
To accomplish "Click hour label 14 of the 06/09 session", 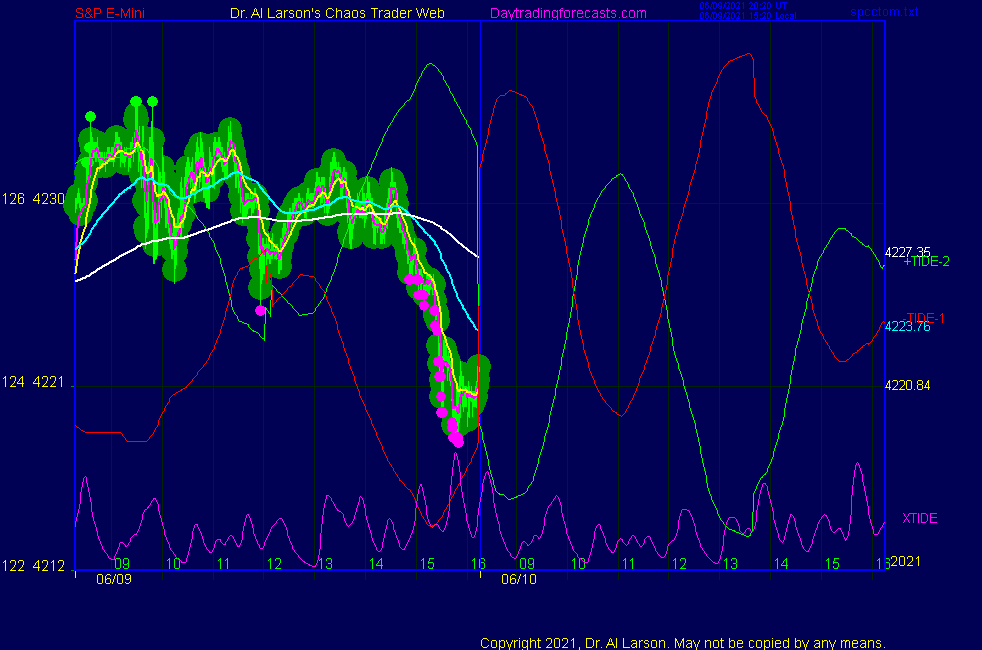I will tap(376, 564).
